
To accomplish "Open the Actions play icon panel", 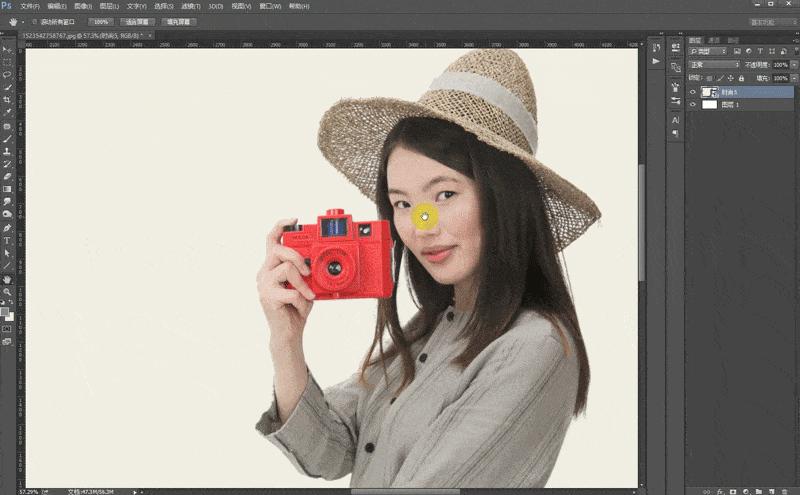I will pos(656,62).
